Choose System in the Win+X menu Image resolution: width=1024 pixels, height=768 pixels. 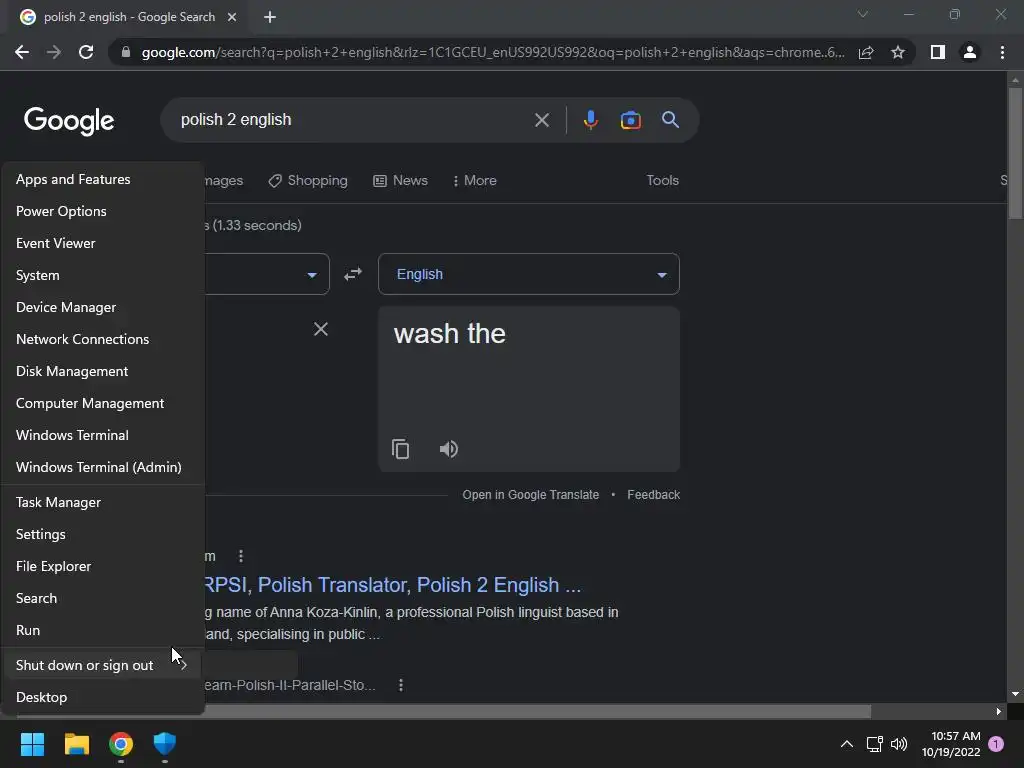tap(103, 276)
